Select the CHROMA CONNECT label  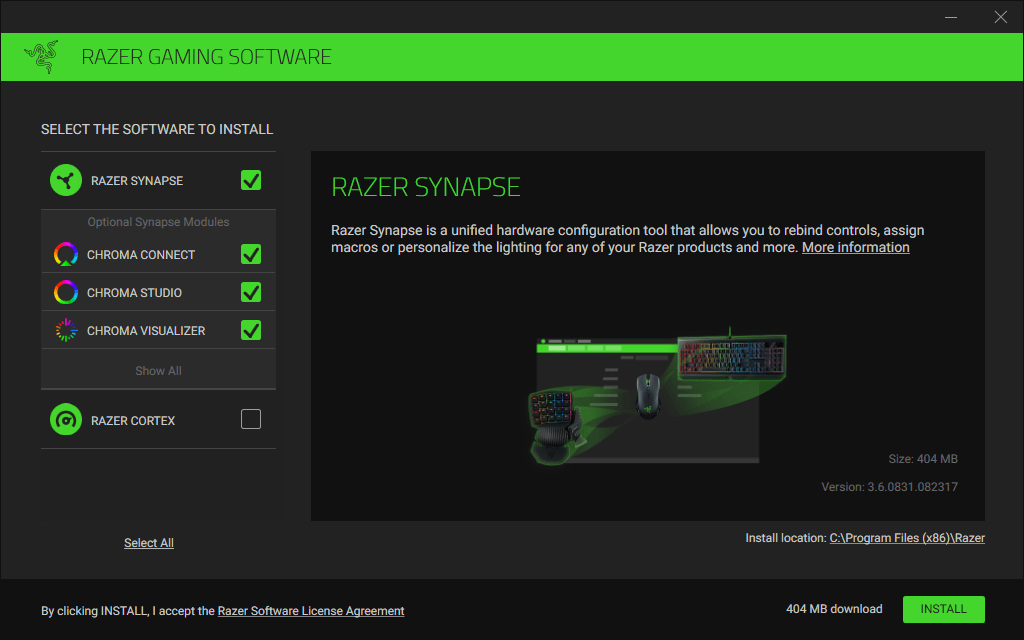141,255
